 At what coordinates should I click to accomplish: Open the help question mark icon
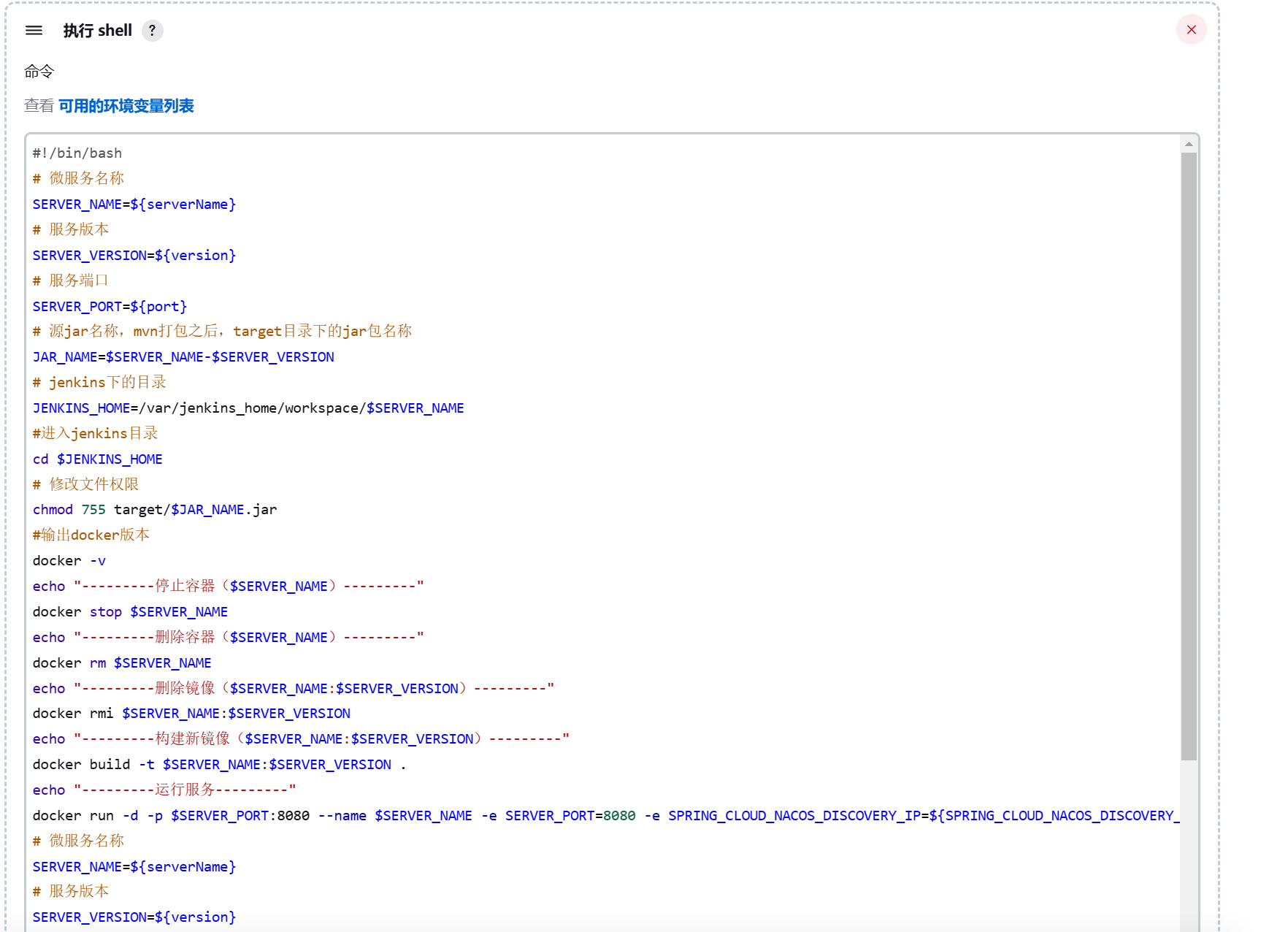152,31
